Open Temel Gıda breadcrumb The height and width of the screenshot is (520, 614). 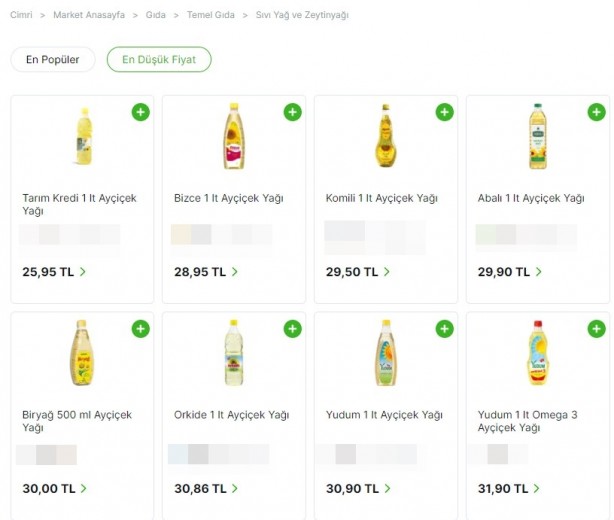[211, 15]
